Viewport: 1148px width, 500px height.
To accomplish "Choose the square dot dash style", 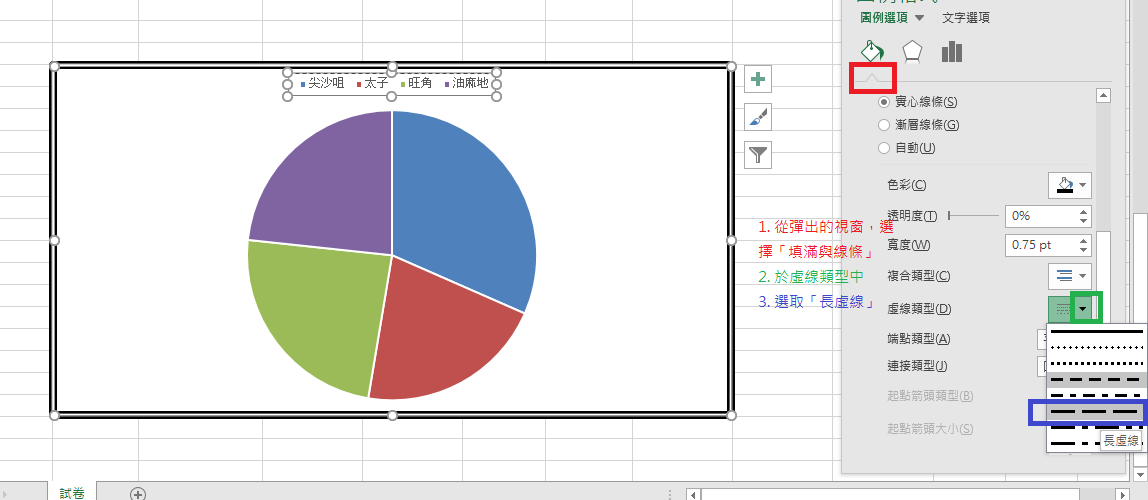I will (1096, 364).
